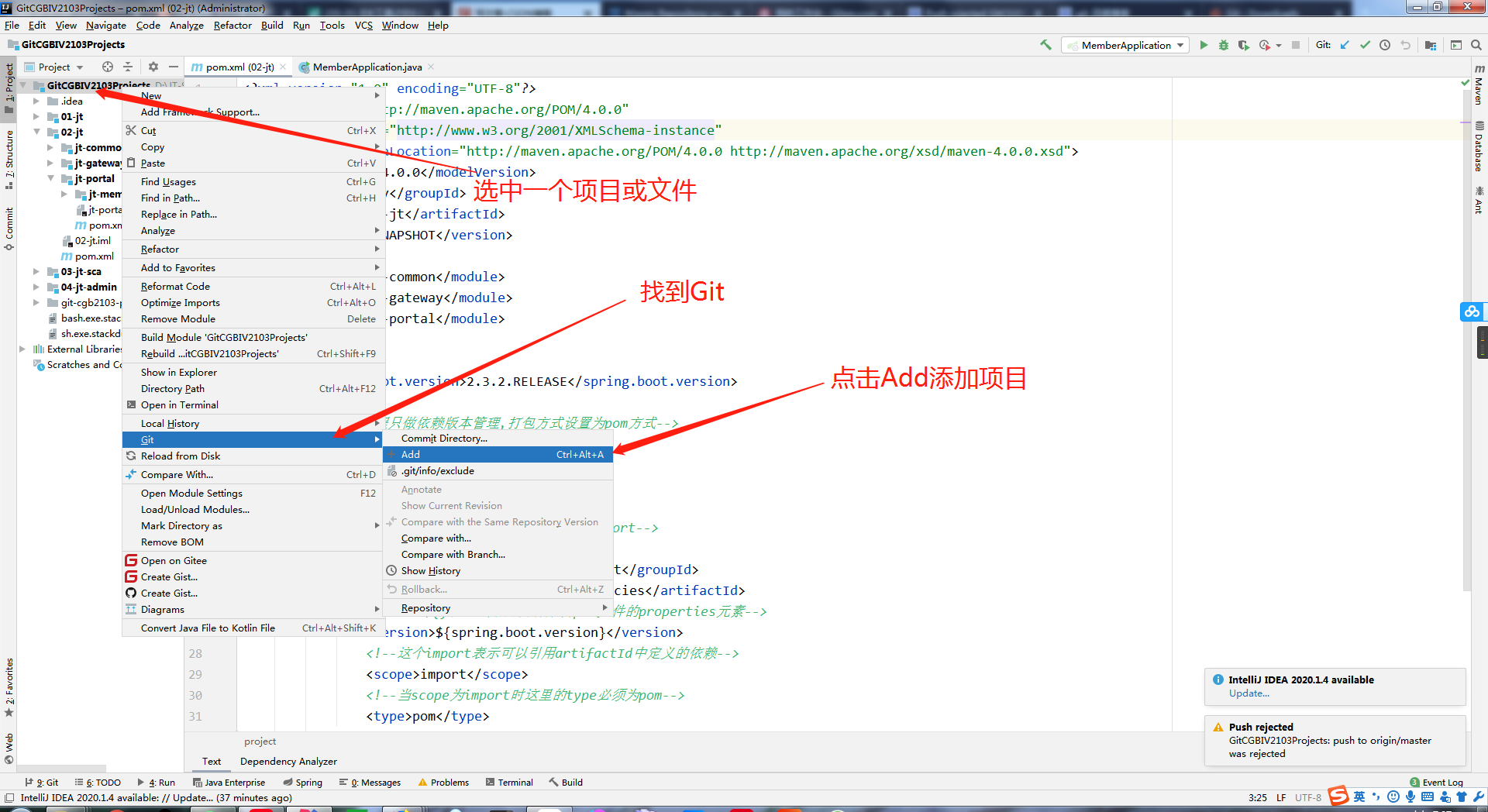This screenshot has width=1488, height=812.
Task: Click Open on Gitee in context menu
Action: (x=253, y=560)
